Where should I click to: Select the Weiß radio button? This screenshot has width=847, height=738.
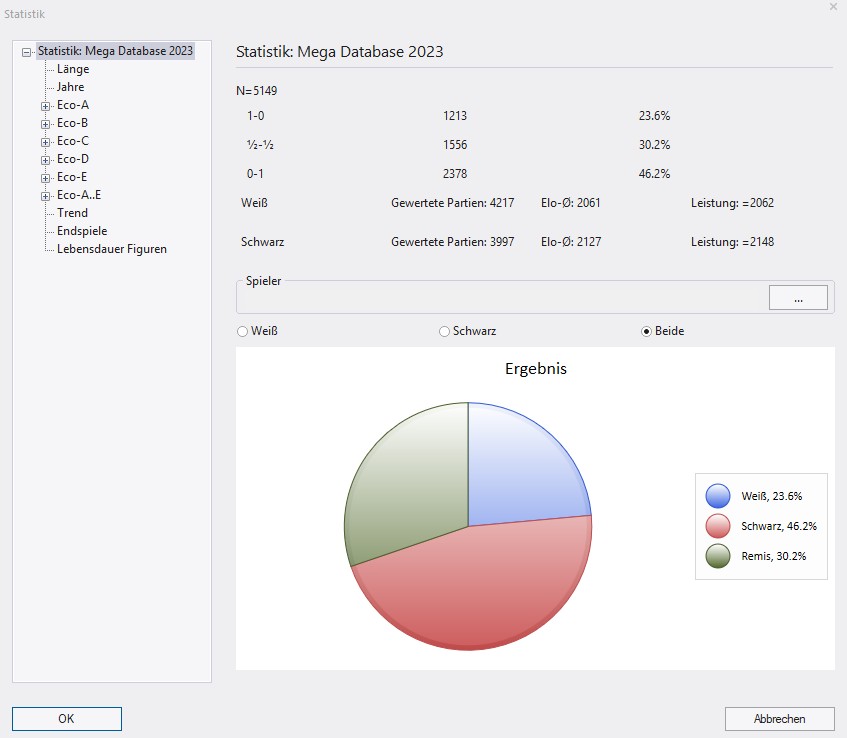click(x=242, y=331)
